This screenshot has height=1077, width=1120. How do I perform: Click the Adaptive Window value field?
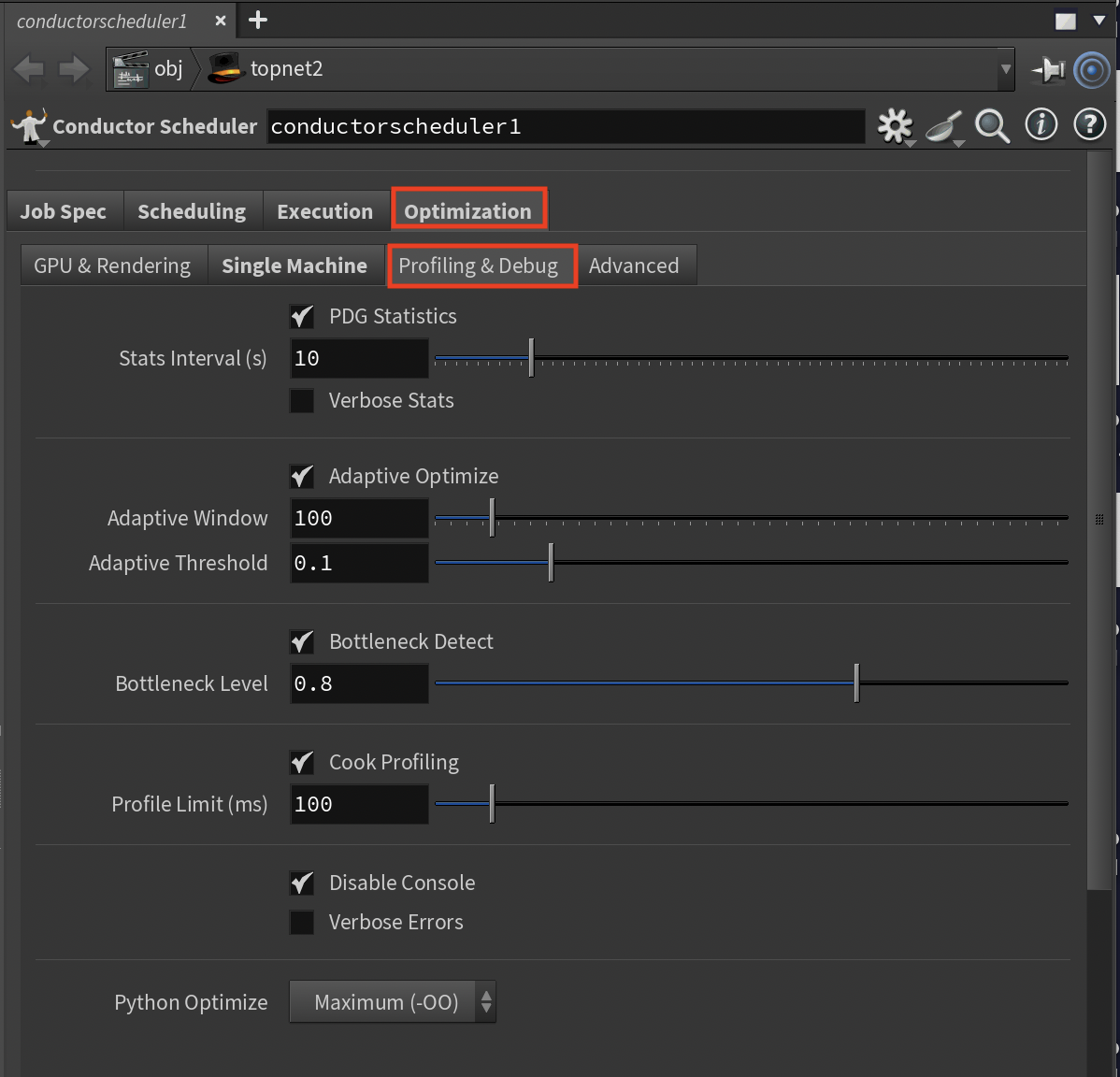point(359,519)
